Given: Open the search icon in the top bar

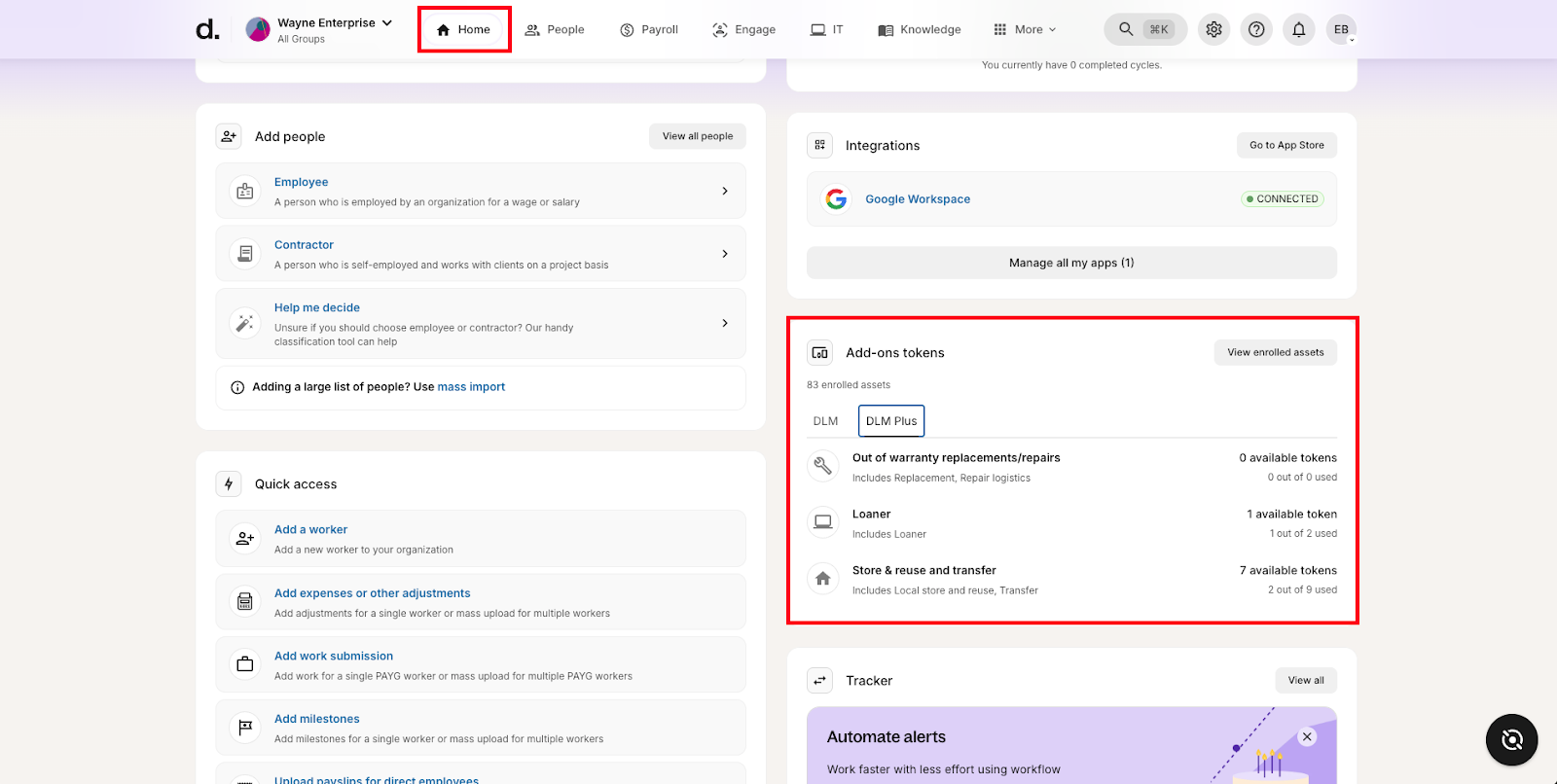Looking at the screenshot, I should (x=1126, y=29).
